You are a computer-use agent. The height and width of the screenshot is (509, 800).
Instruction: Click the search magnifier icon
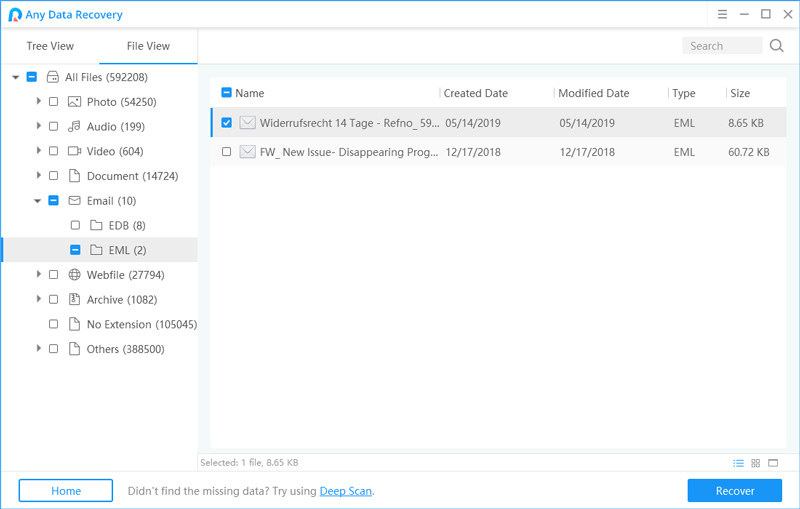pos(777,45)
